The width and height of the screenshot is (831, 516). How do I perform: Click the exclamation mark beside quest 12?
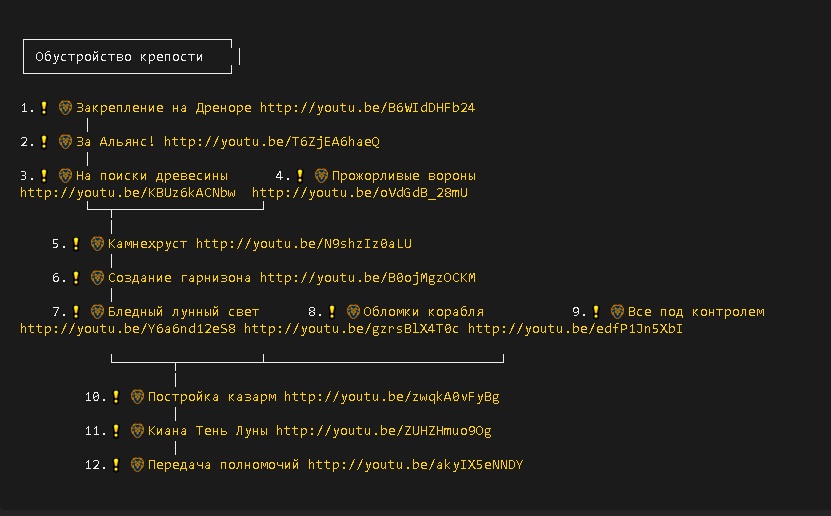coord(116,465)
